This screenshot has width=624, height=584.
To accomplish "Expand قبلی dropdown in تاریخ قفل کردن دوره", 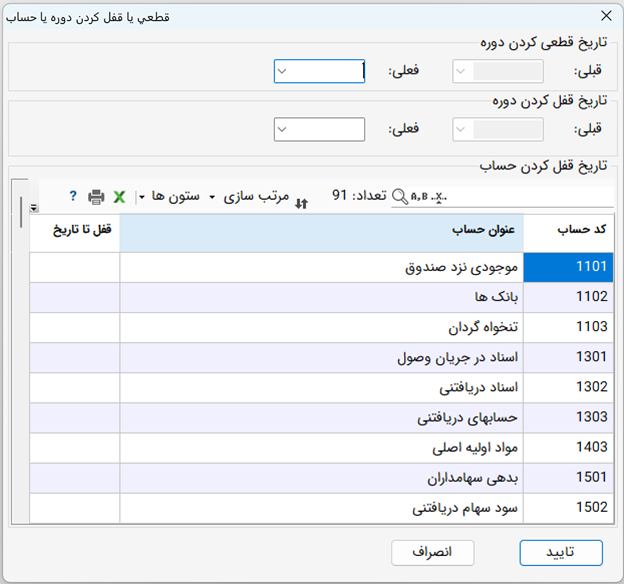I will point(460,129).
